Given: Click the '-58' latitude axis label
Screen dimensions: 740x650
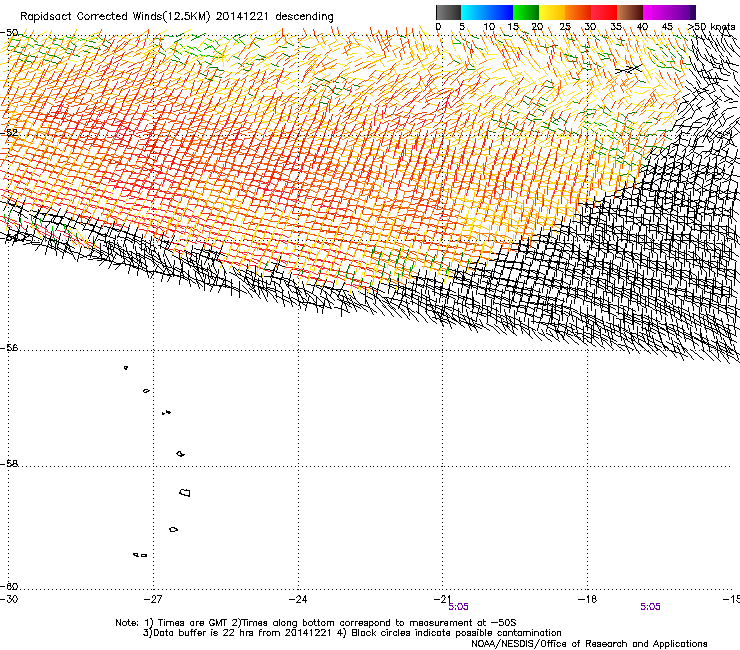Looking at the screenshot, I should coord(9,464).
